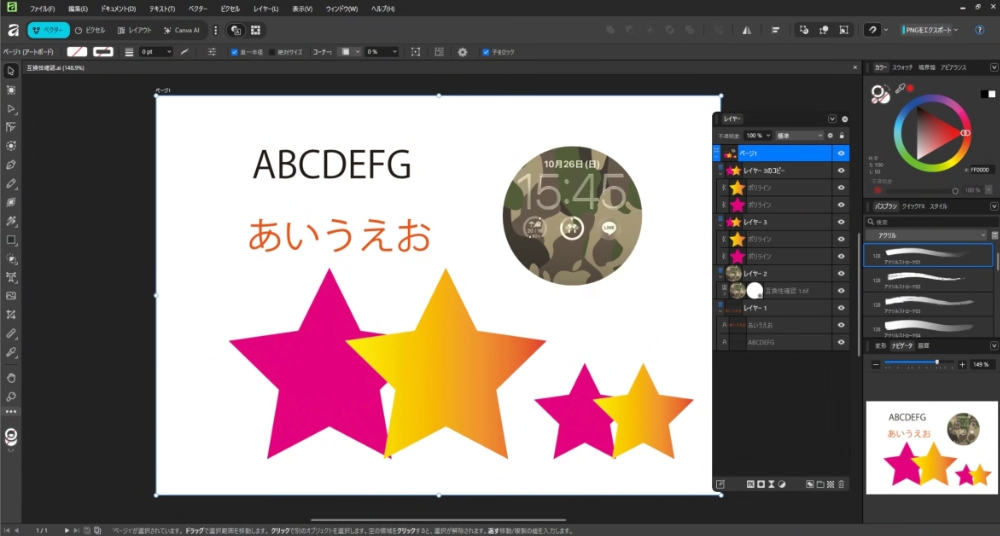Click the gear settings icon in context toolbar

(x=462, y=51)
